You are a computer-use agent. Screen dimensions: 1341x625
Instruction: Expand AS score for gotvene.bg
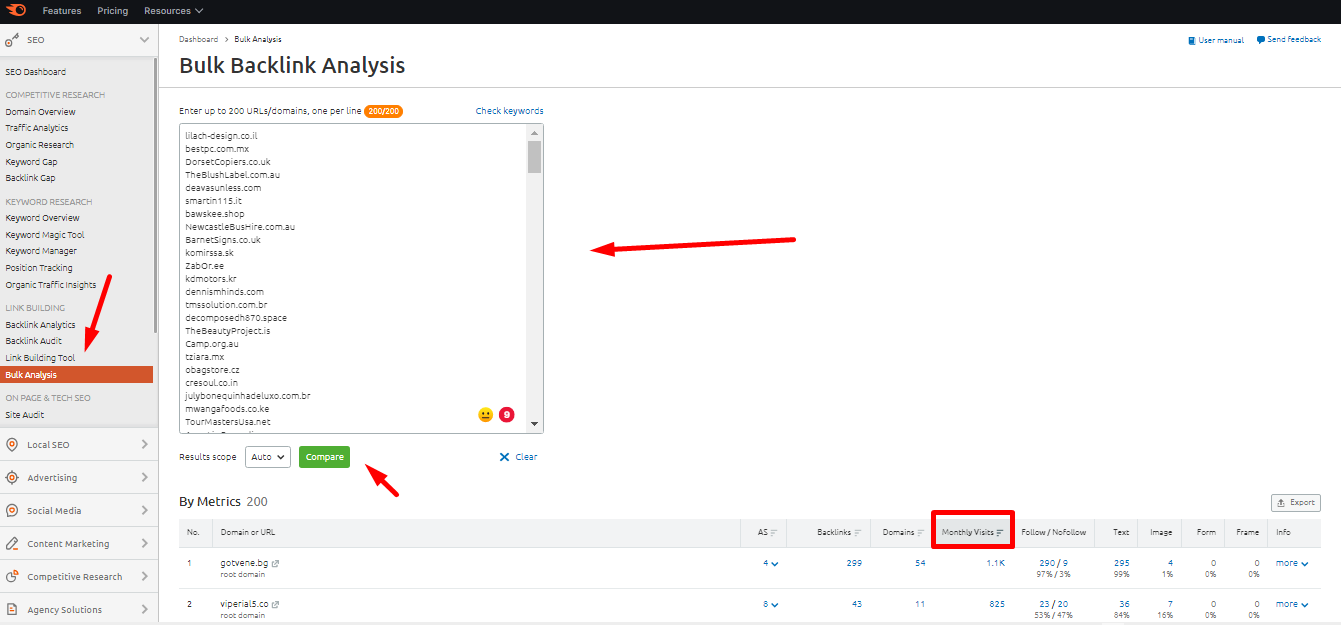(x=770, y=563)
